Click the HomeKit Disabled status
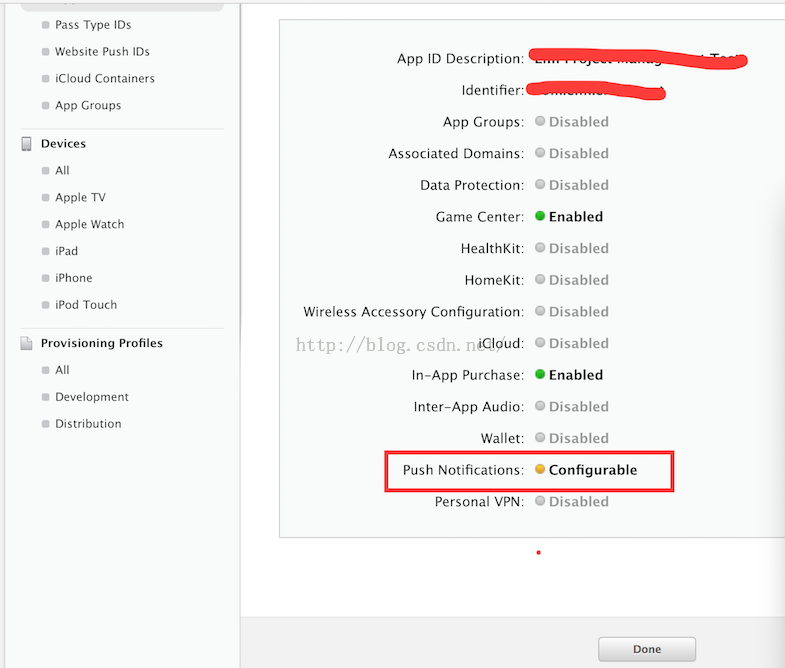Screen dimensions: 785x668 pos(579,280)
